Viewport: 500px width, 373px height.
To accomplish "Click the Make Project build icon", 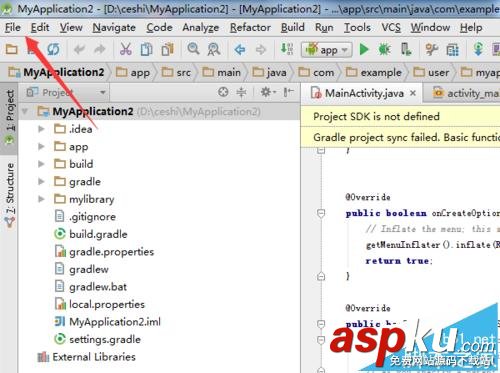I will [x=287, y=49].
